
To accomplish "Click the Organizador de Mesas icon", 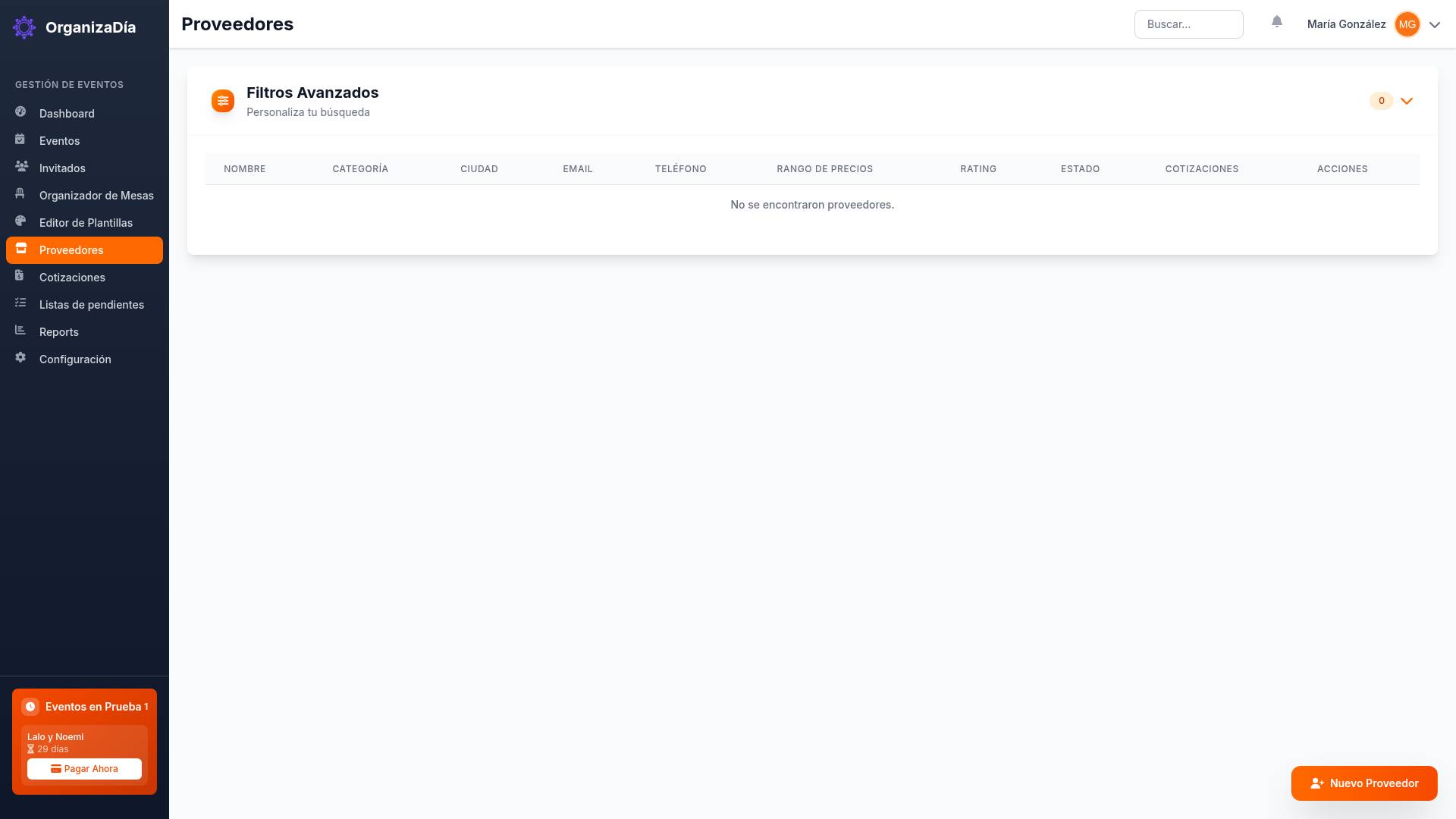I will coord(20,195).
